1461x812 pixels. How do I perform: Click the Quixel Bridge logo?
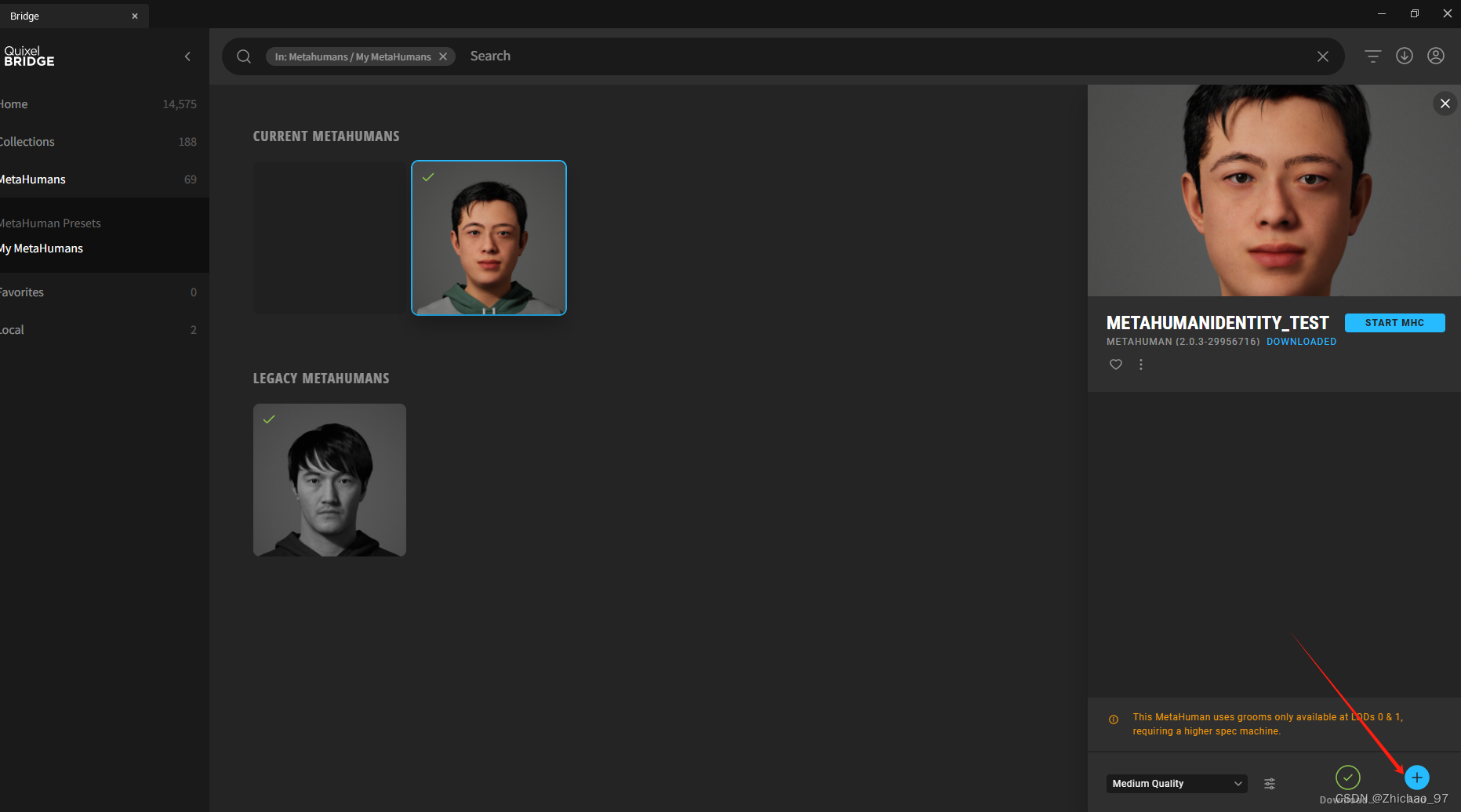coord(29,56)
